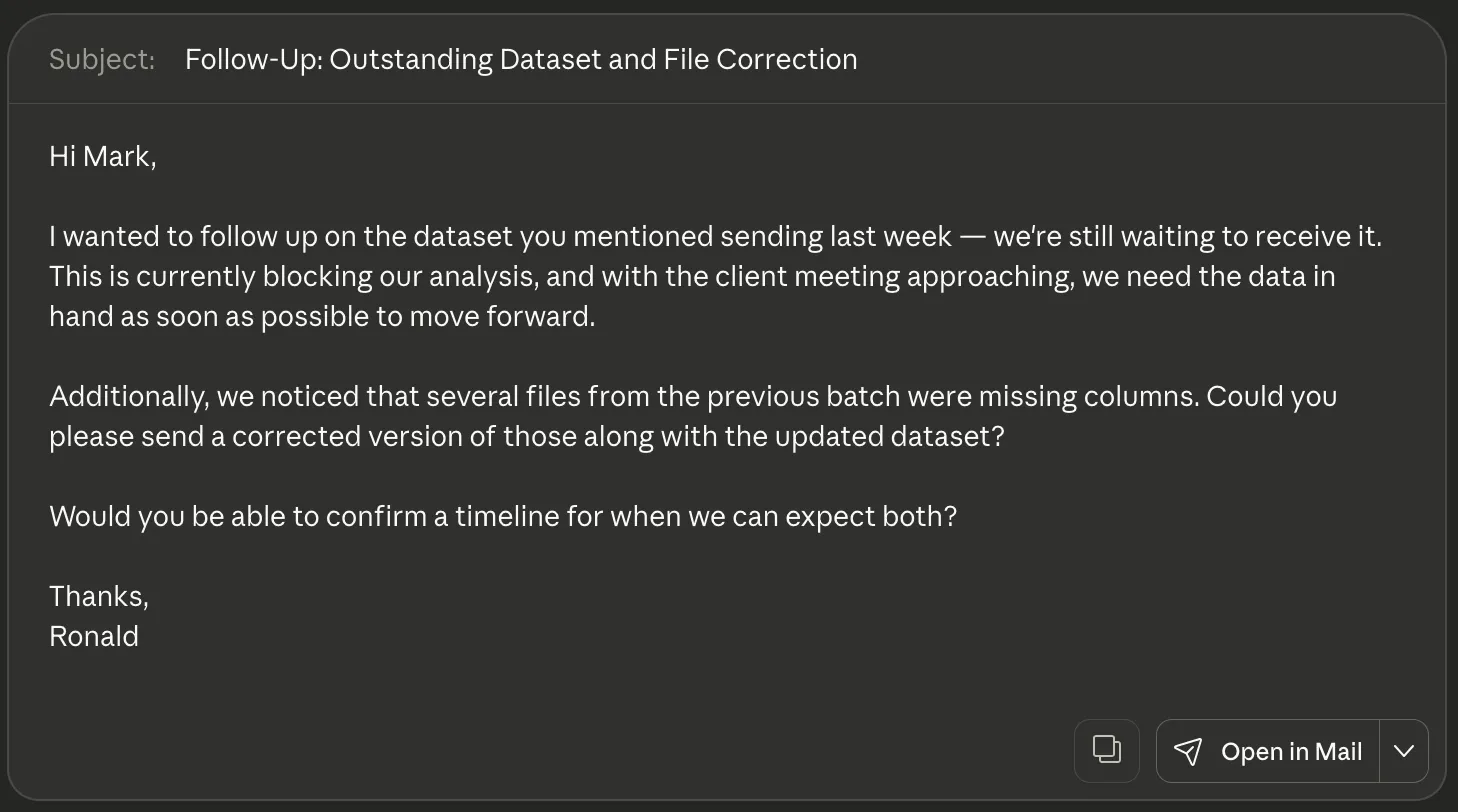Click 'File Correction' in the subject
The height and width of the screenshot is (812, 1458).
[760, 60]
